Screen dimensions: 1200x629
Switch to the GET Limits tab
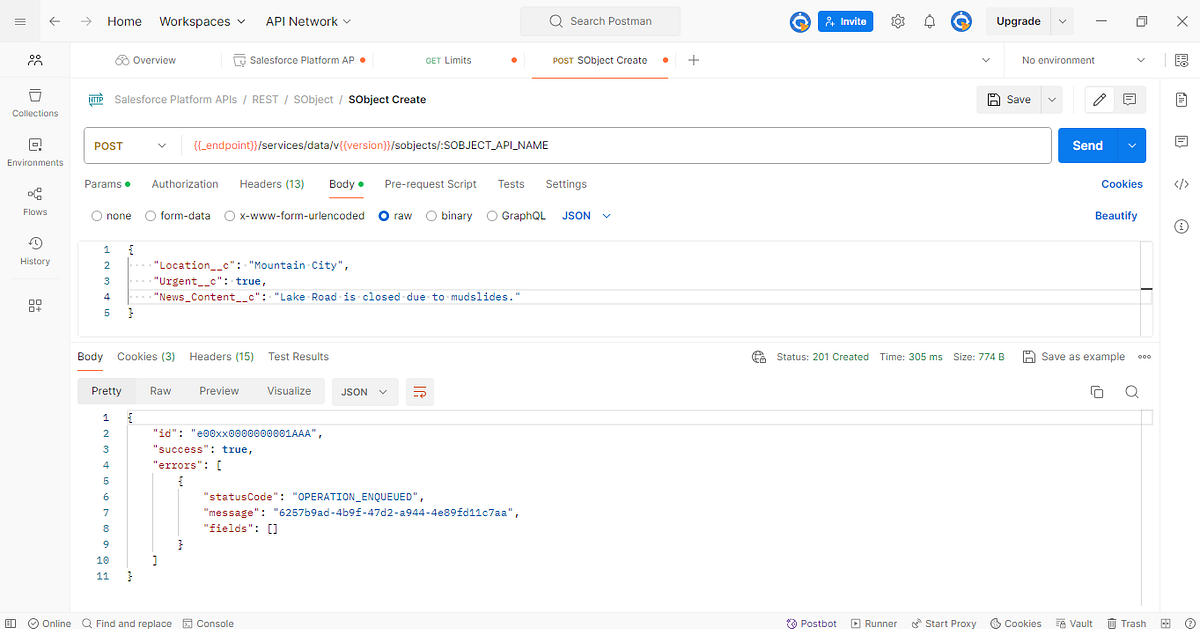(x=449, y=60)
